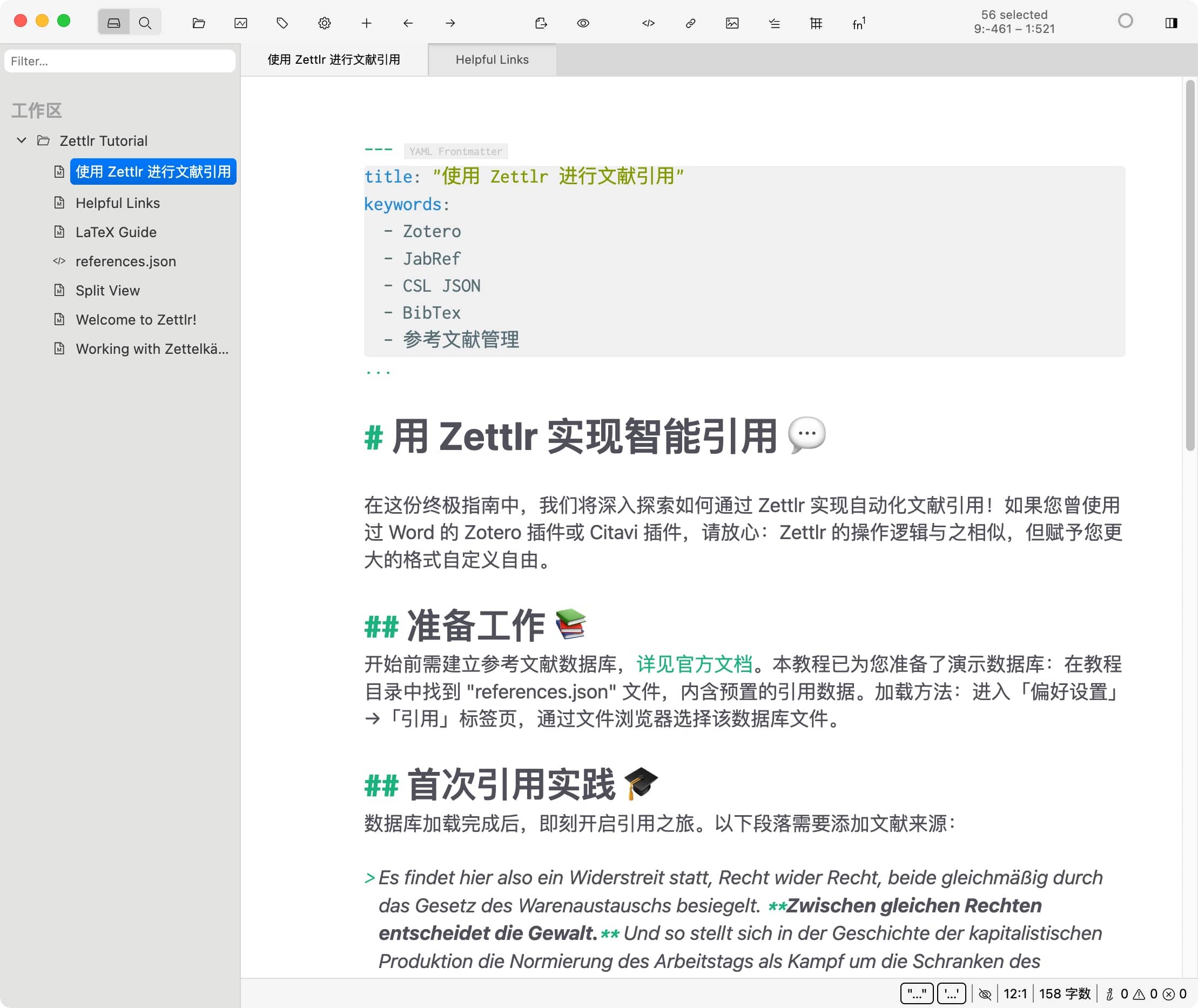Open preferences gear icon

[x=324, y=23]
